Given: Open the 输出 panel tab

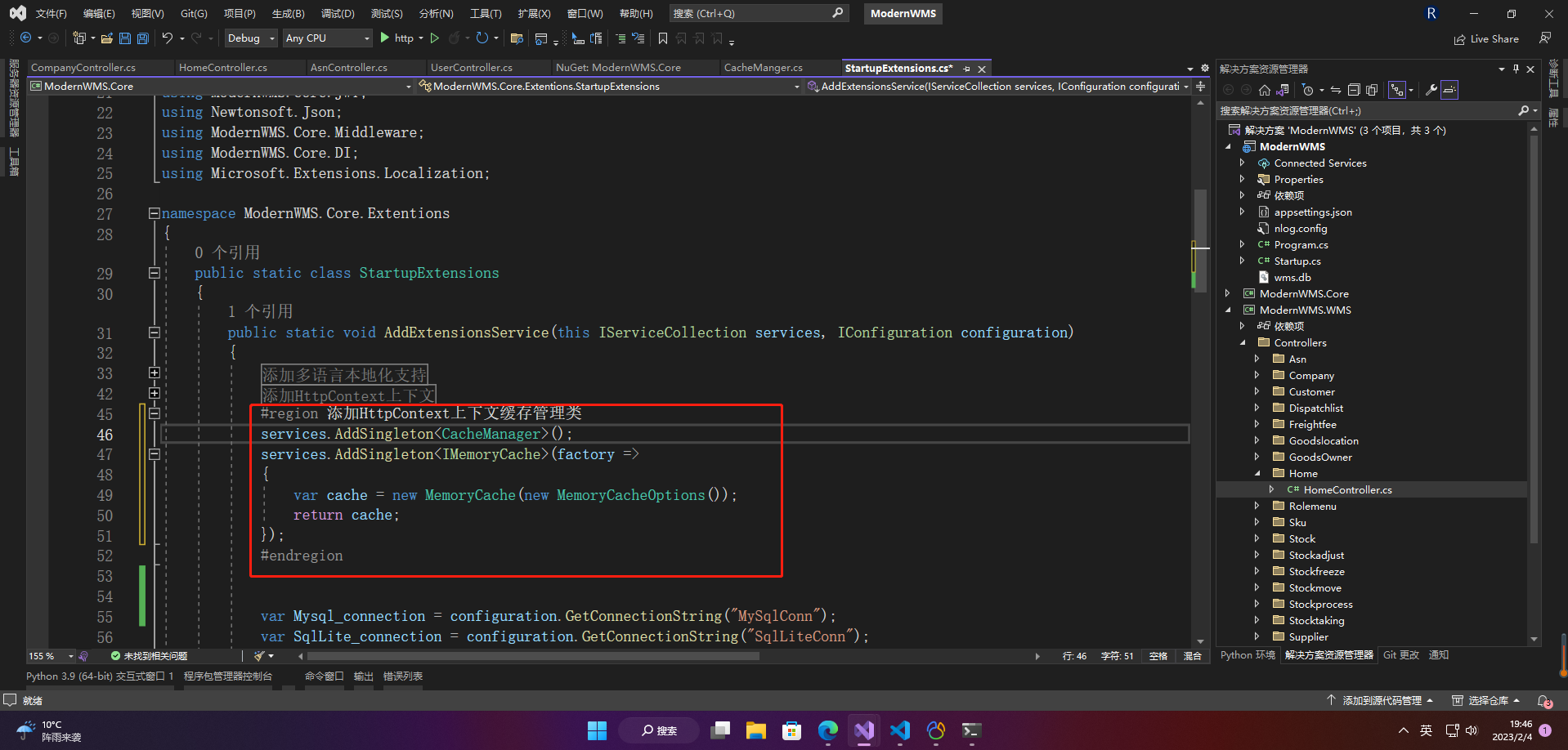Looking at the screenshot, I should pos(364,676).
